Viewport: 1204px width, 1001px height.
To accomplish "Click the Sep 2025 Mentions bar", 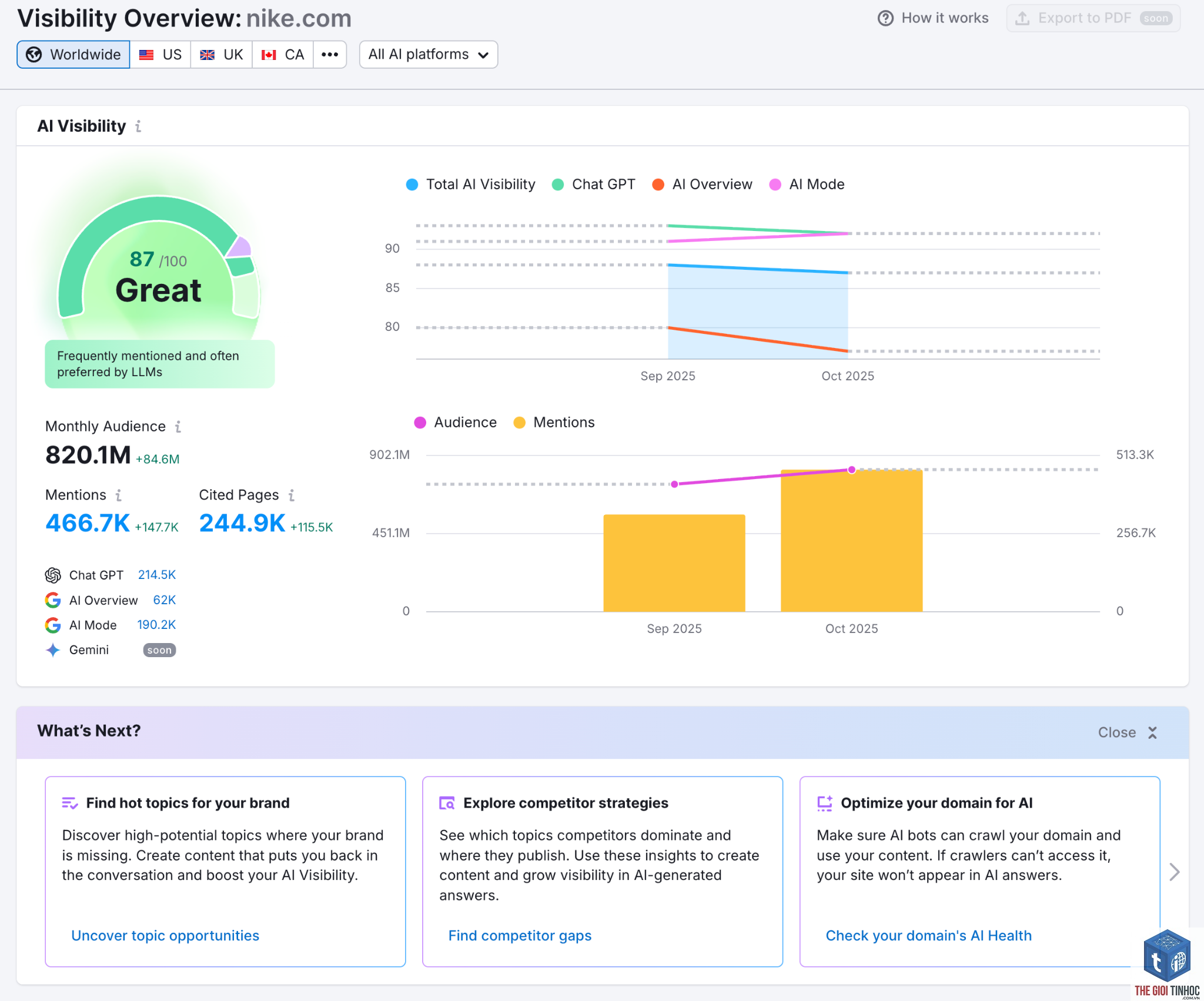I will 674,563.
